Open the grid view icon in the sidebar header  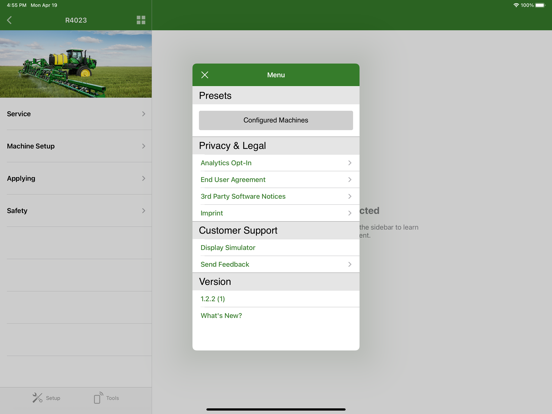click(141, 20)
